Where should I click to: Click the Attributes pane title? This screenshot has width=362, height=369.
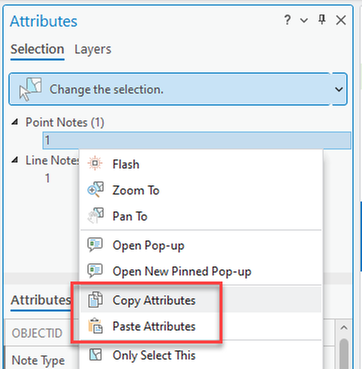(x=44, y=21)
